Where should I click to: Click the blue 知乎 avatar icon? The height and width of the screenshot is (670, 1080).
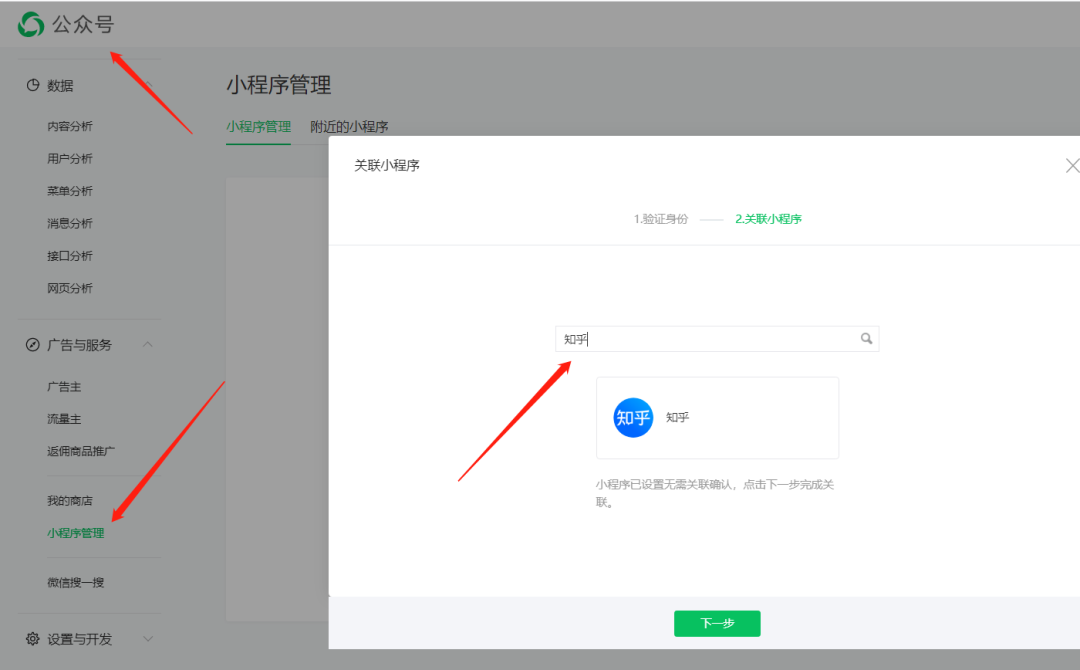click(x=633, y=418)
